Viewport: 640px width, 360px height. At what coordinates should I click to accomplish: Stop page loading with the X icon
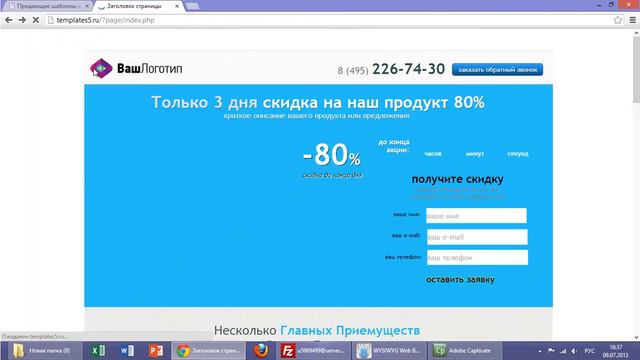pos(36,20)
